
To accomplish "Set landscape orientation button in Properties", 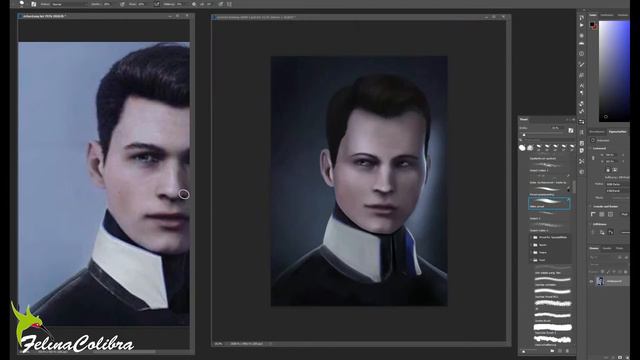I will click(615, 169).
